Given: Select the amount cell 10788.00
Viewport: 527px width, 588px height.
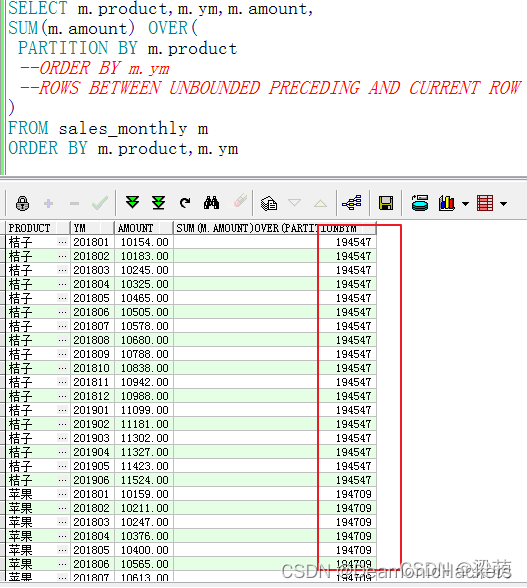Looking at the screenshot, I should click(144, 354).
